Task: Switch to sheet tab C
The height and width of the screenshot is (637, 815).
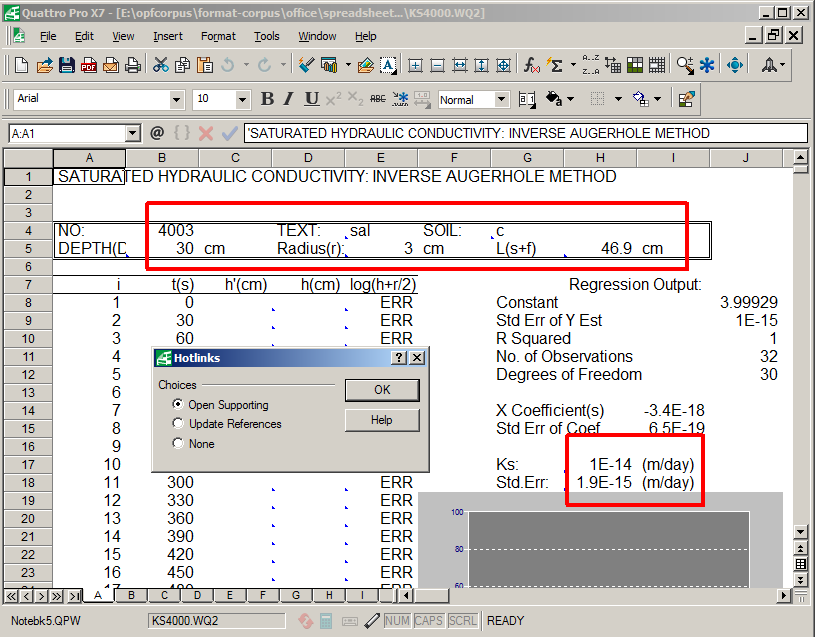Action: pyautogui.click(x=164, y=595)
